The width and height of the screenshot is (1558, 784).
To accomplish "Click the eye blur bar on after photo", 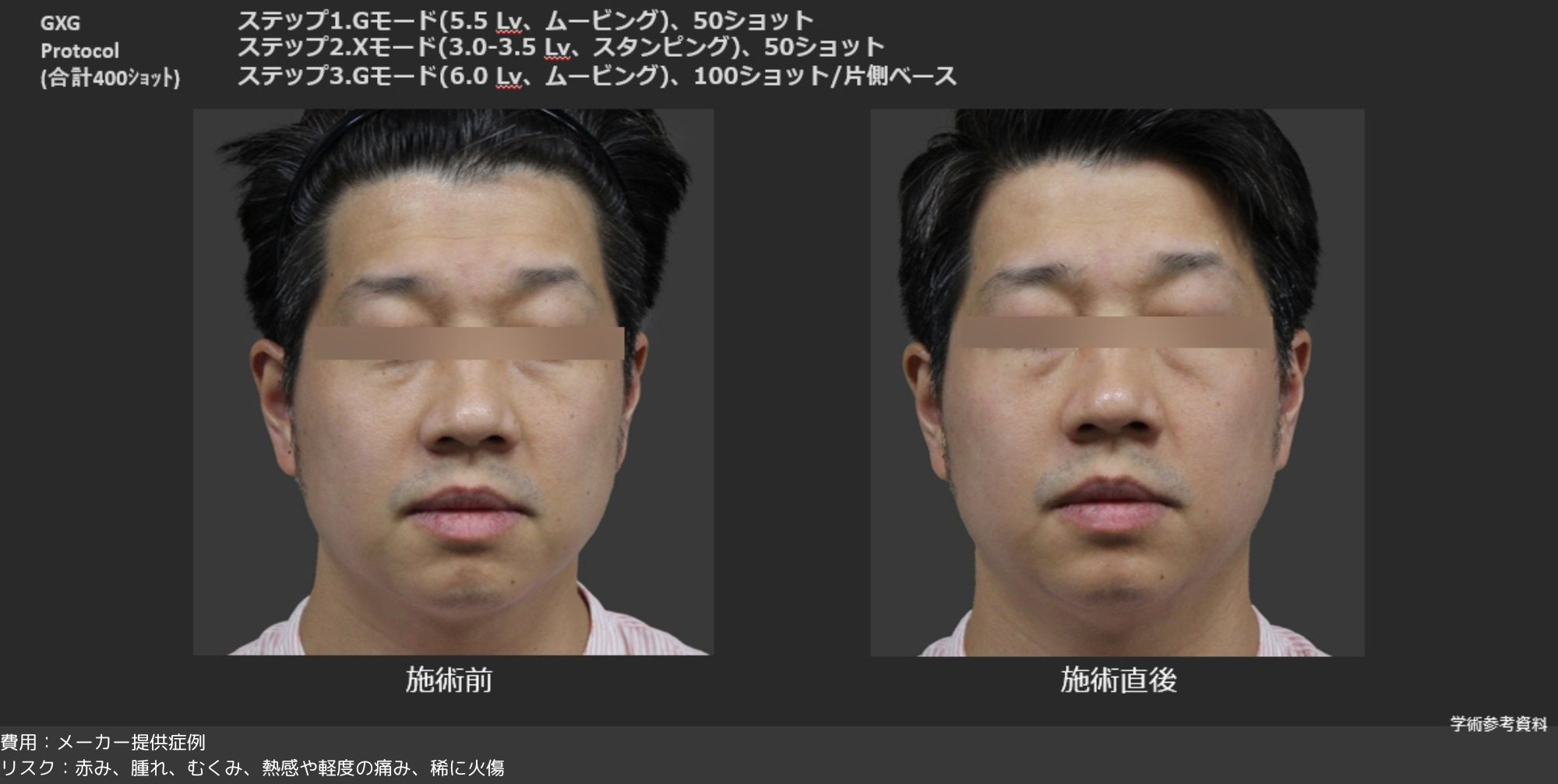I will (x=1114, y=332).
